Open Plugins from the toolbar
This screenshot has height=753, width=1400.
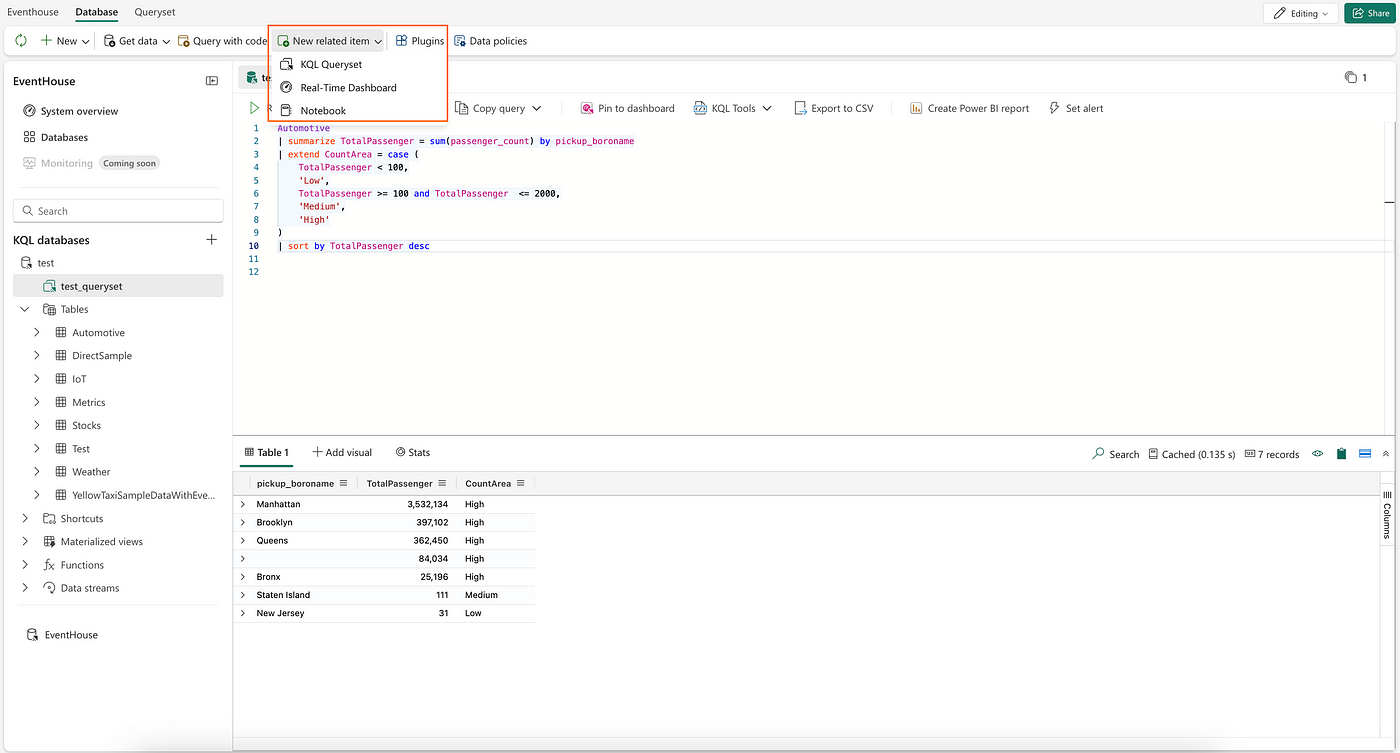click(419, 41)
